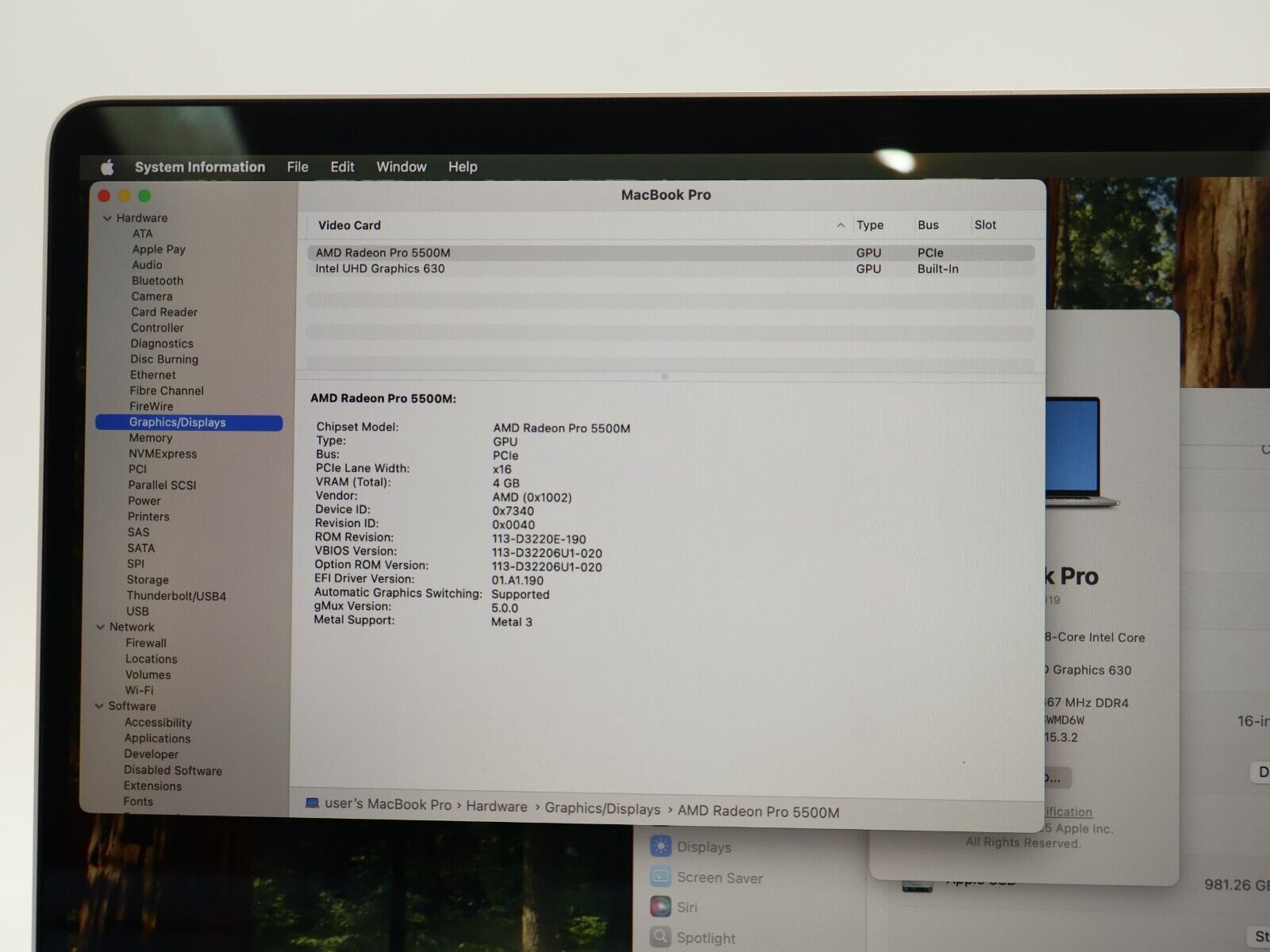Select Volumes under Network
Image resolution: width=1270 pixels, height=952 pixels.
(x=148, y=675)
